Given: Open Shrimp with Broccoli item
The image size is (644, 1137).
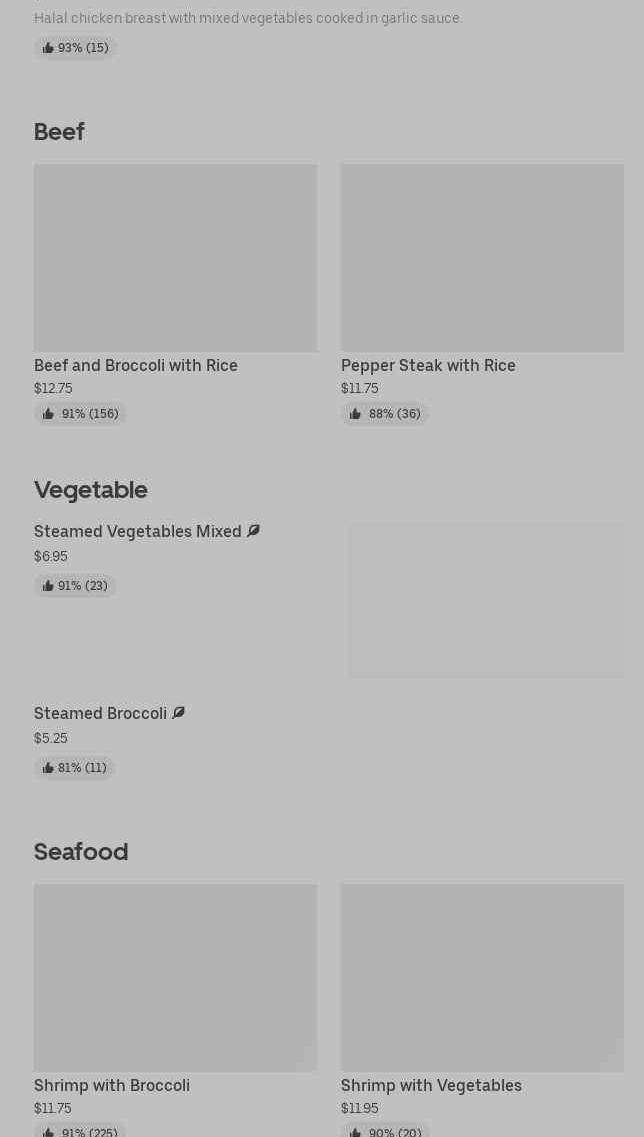Looking at the screenshot, I should pos(112,1086).
